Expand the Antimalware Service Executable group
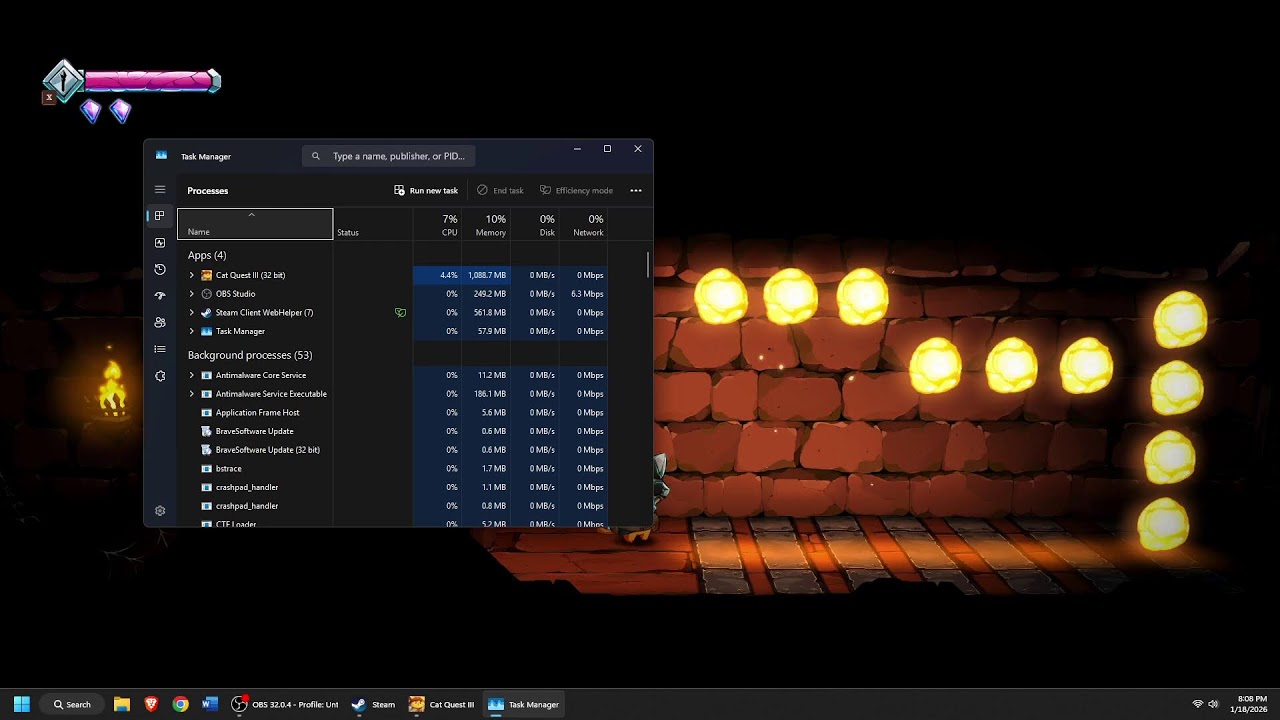This screenshot has height=720, width=1280. tap(191, 394)
